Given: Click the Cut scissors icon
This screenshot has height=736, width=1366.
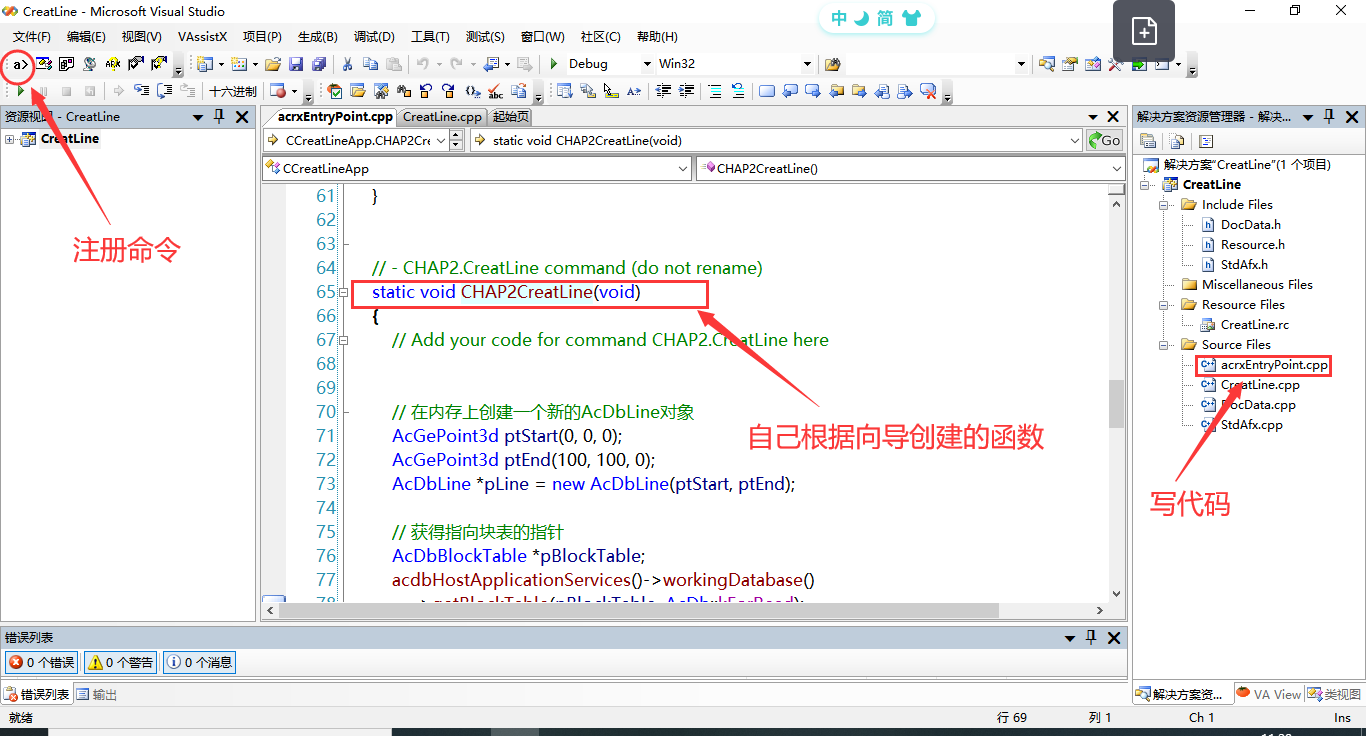Looking at the screenshot, I should pyautogui.click(x=348, y=64).
